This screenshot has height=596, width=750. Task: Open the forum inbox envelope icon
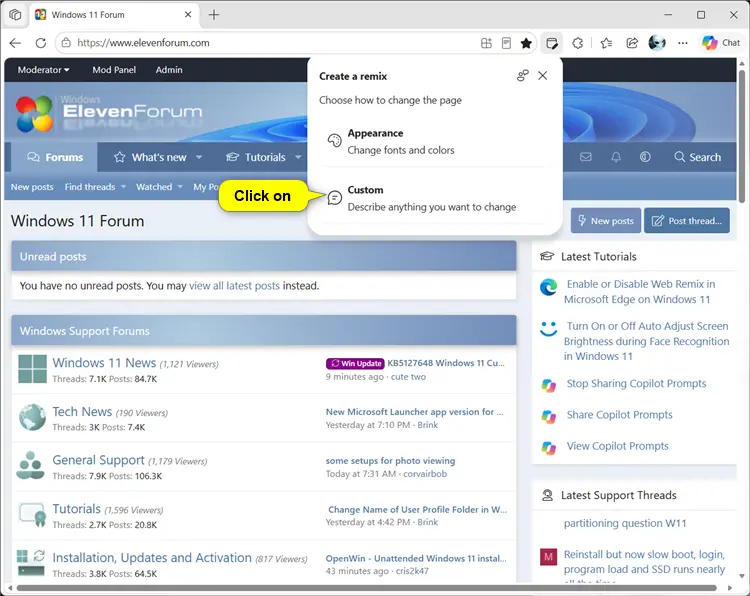(x=585, y=157)
